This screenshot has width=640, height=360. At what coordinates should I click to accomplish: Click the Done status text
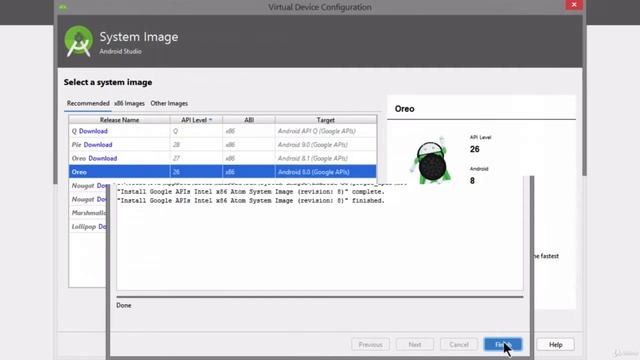[x=124, y=305]
